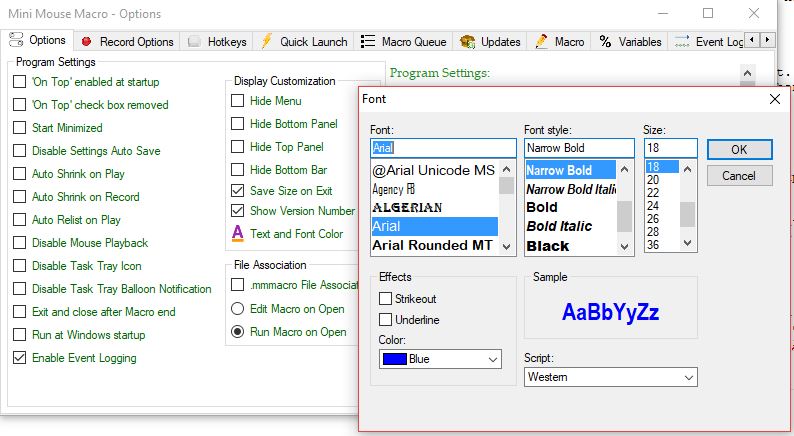Switch to the Macro Queue tab
Image resolution: width=794 pixels, height=436 pixels.
(x=404, y=42)
